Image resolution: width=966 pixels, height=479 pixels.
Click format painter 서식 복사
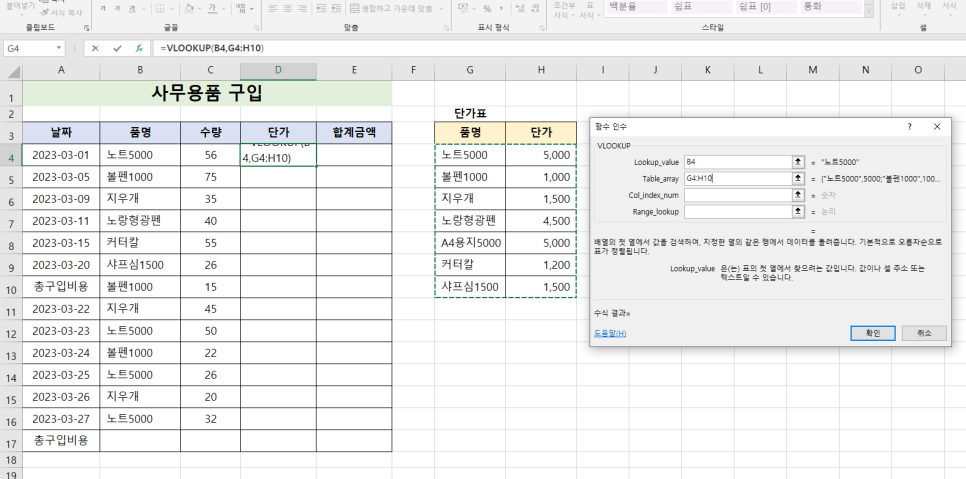(63, 12)
